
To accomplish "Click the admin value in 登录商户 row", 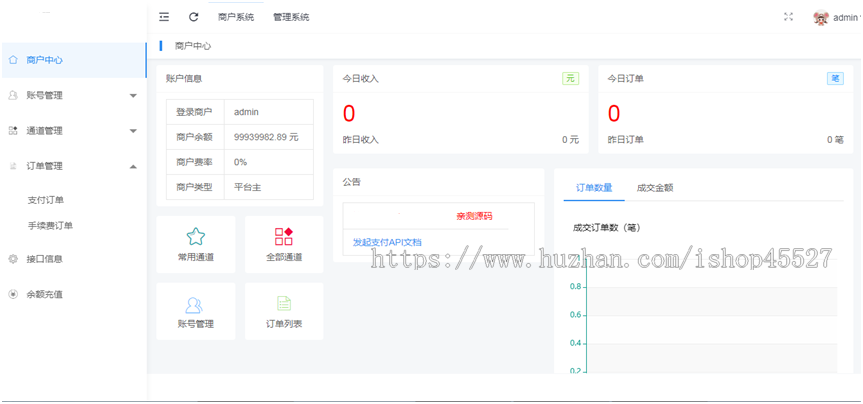I will pos(246,112).
